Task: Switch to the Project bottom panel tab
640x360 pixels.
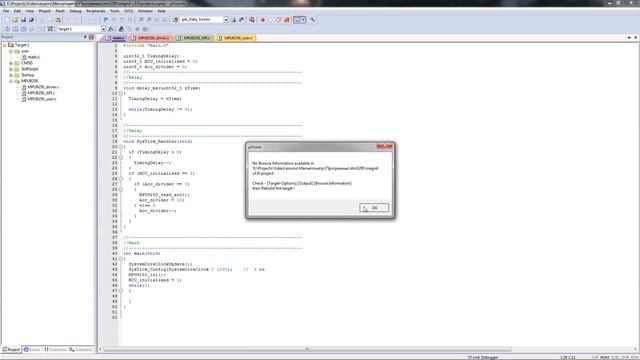Action: coord(11,349)
